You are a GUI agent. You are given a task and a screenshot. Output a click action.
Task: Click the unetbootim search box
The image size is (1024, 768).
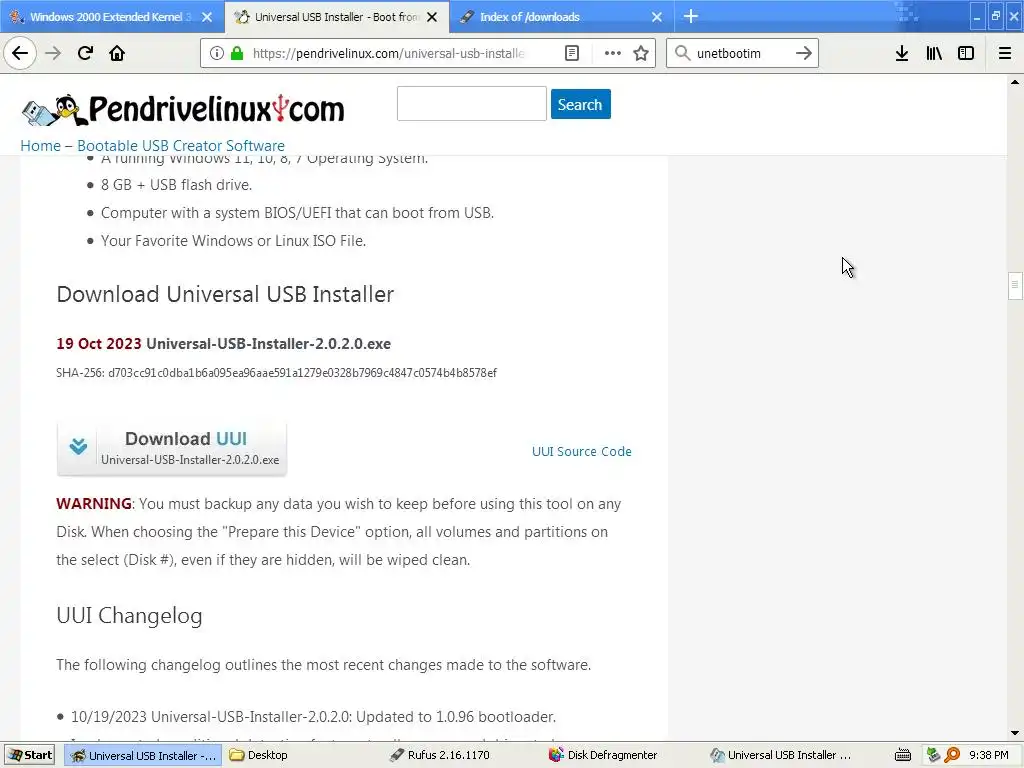741,53
